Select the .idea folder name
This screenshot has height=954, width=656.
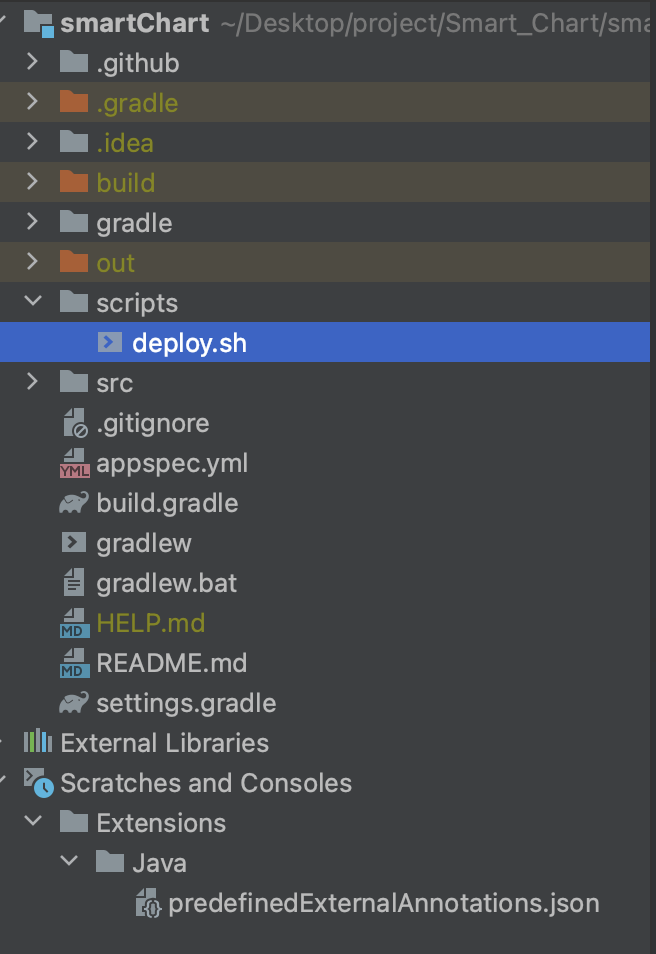click(x=125, y=143)
